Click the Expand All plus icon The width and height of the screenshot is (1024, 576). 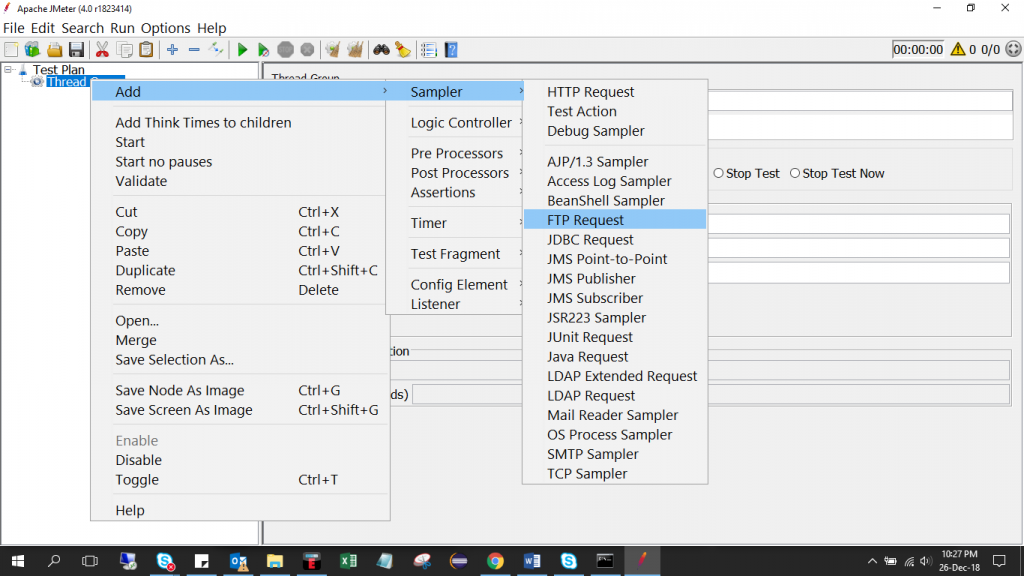coord(172,50)
